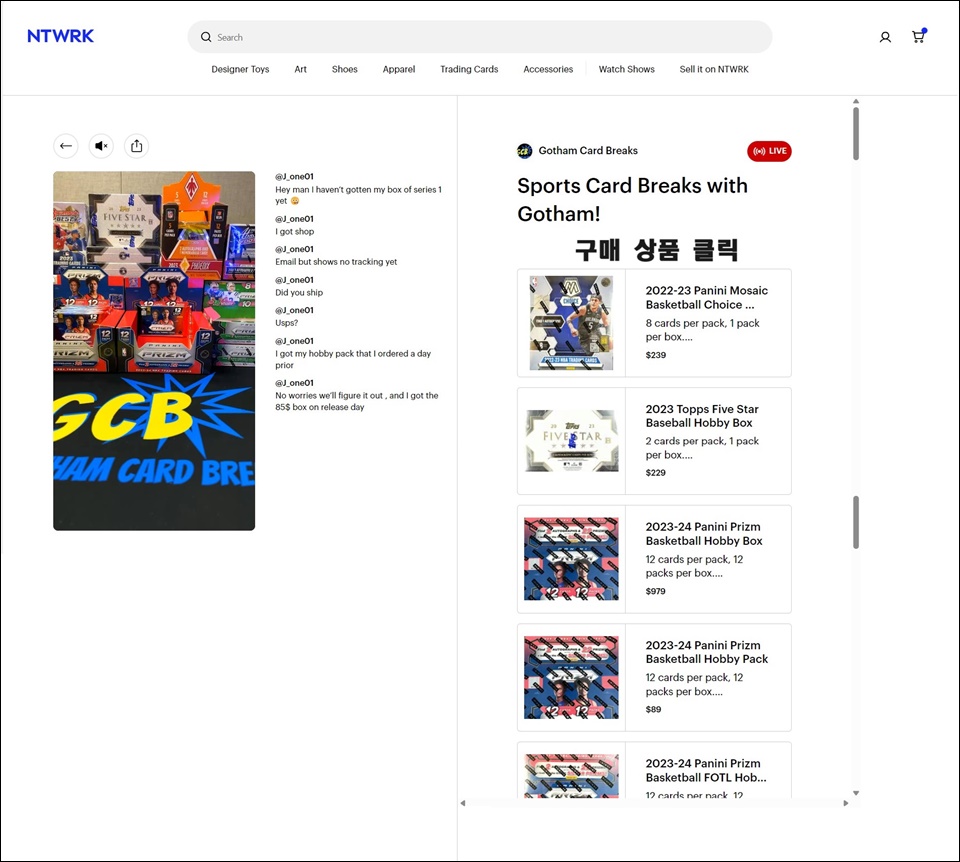Image resolution: width=960 pixels, height=862 pixels.
Task: Click the 'No worries we'll figure it out' message
Action: pos(357,402)
